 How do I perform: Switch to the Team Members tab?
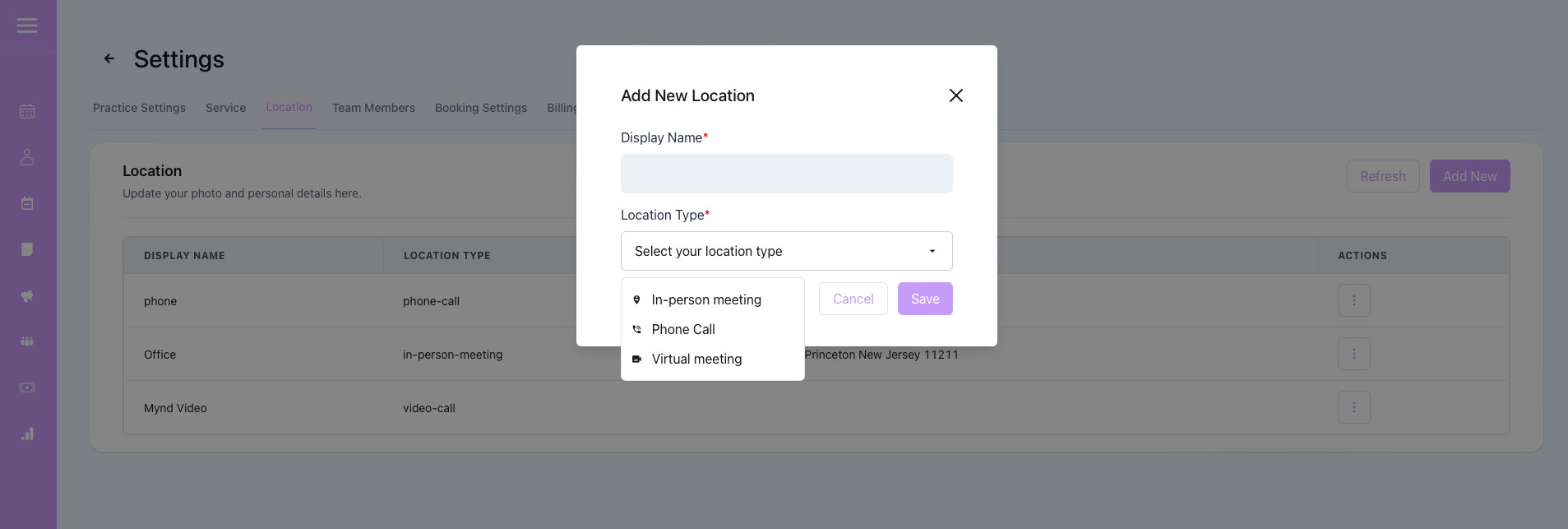click(373, 108)
